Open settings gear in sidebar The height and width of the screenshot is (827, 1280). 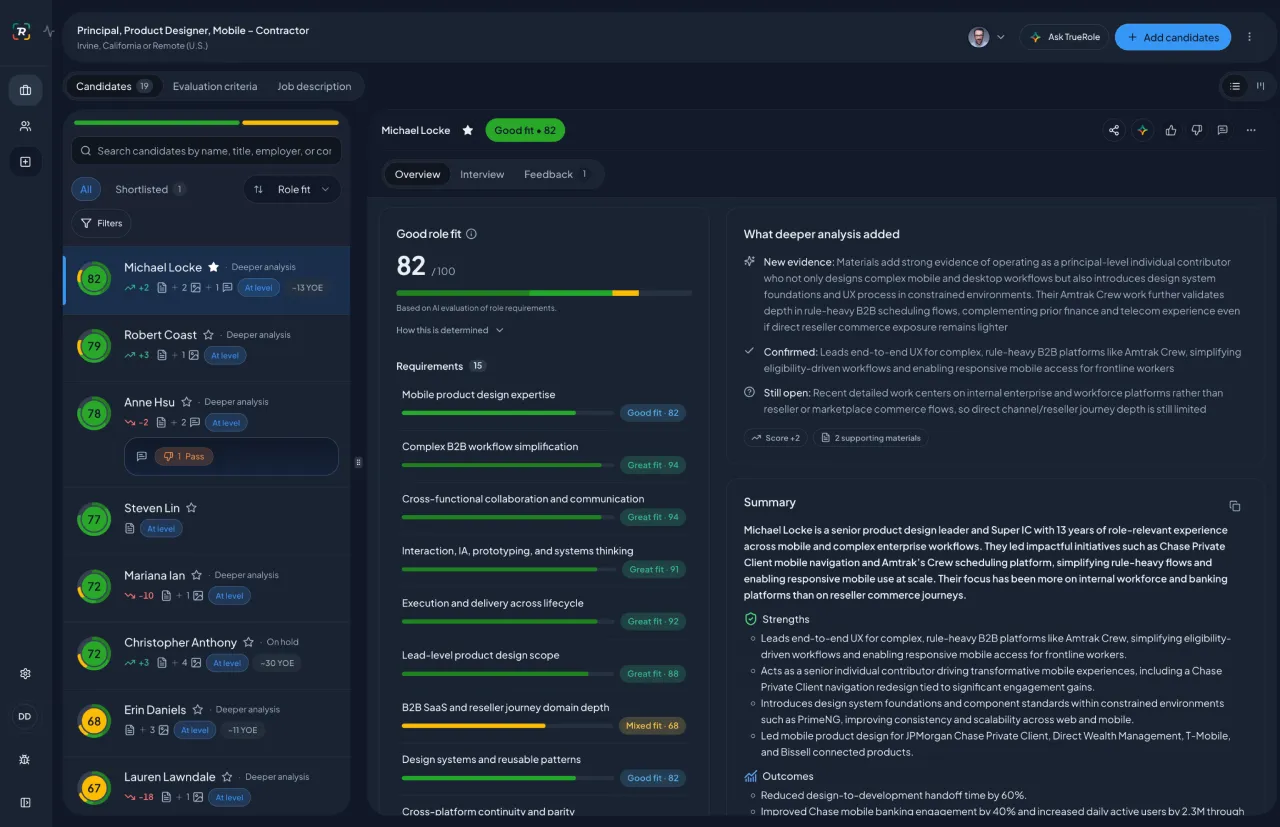click(25, 673)
